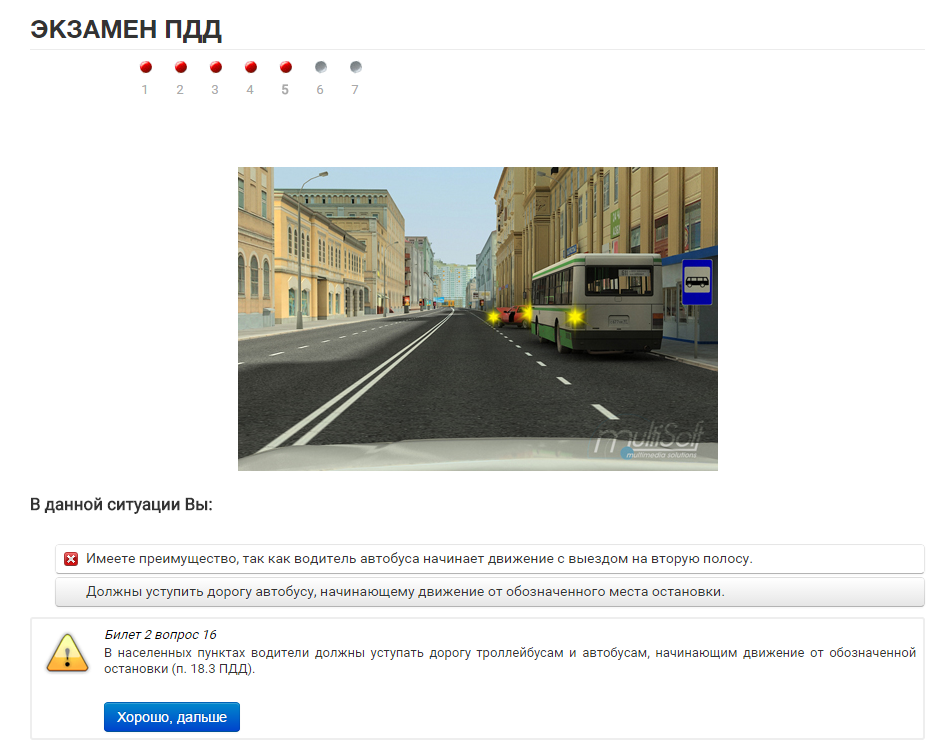Choose answer "Имеете преимущество, так как водитель автобуса…"
Image resolution: width=944 pixels, height=751 pixels.
point(418,559)
